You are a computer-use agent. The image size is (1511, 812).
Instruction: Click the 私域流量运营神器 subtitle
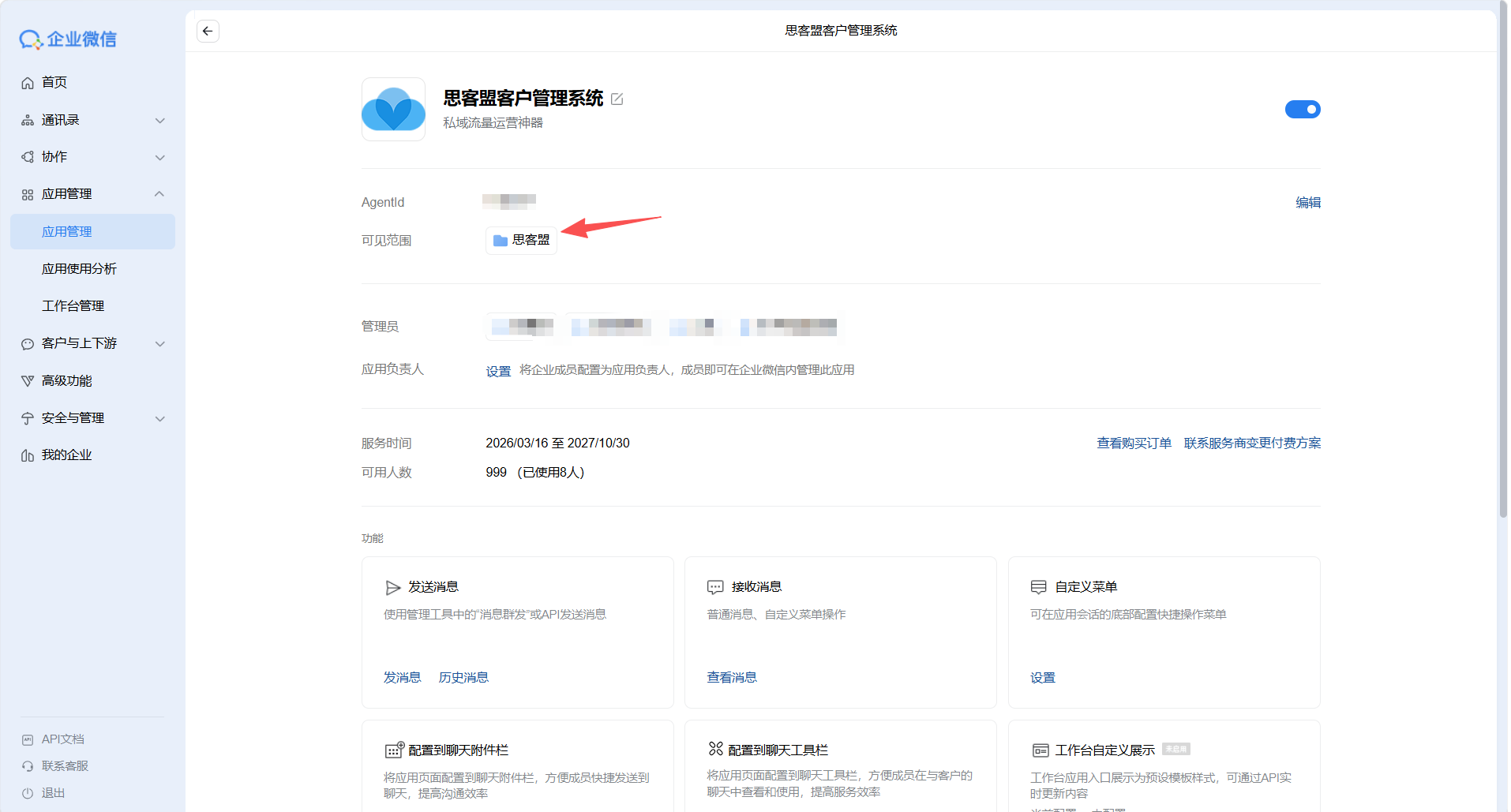click(493, 123)
